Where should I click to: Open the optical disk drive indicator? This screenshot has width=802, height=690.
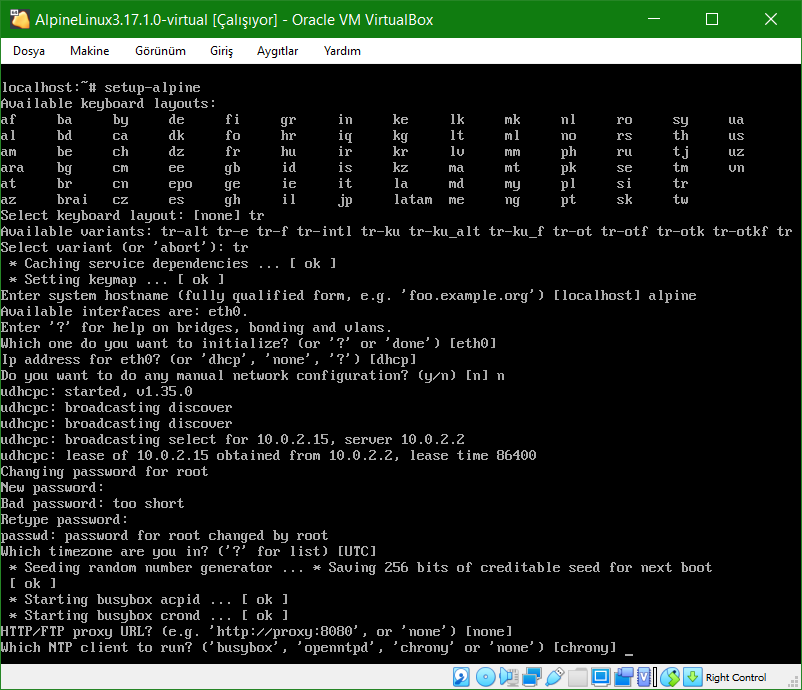pos(485,677)
